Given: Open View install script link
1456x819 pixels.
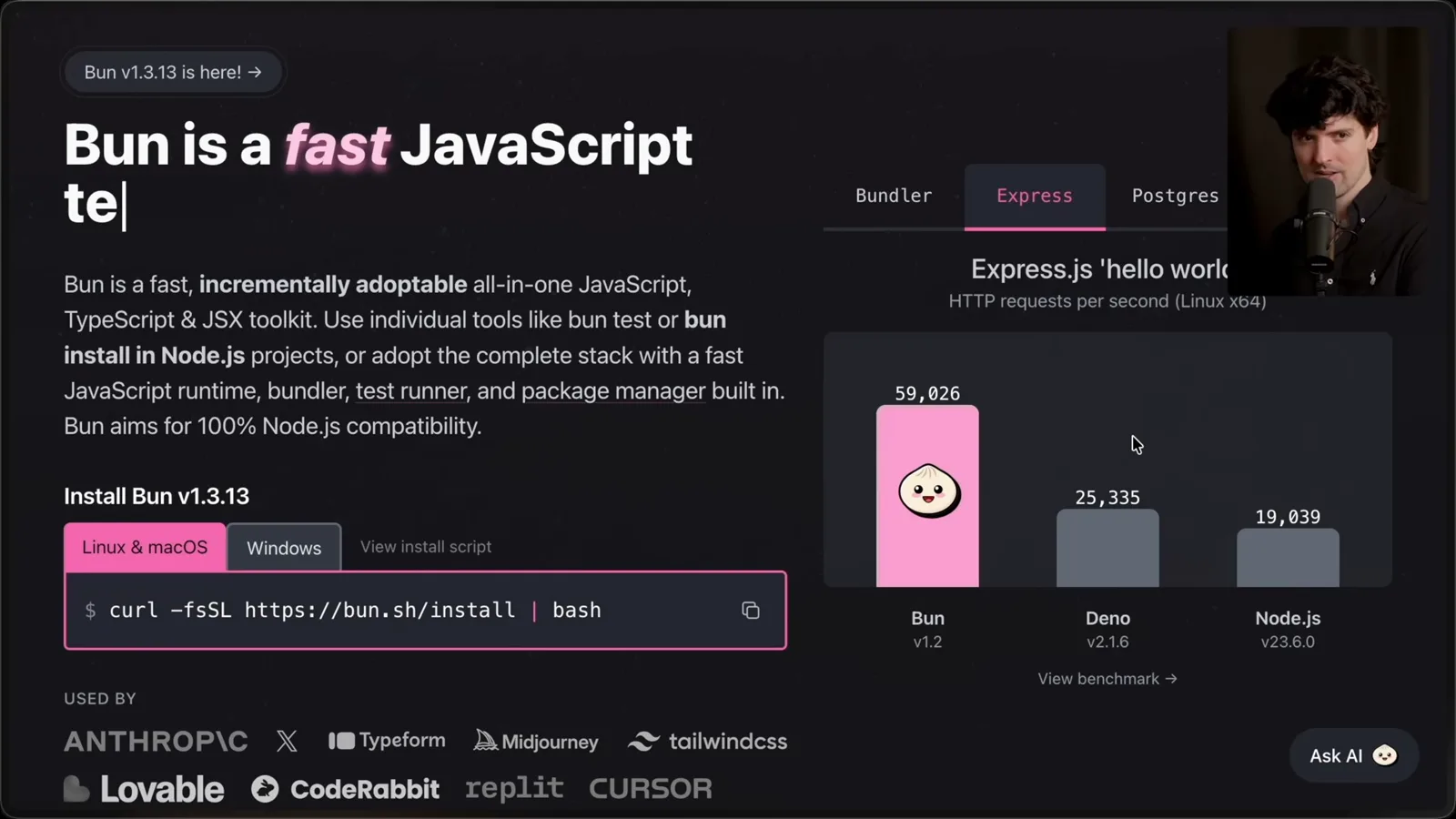Looking at the screenshot, I should tap(426, 547).
